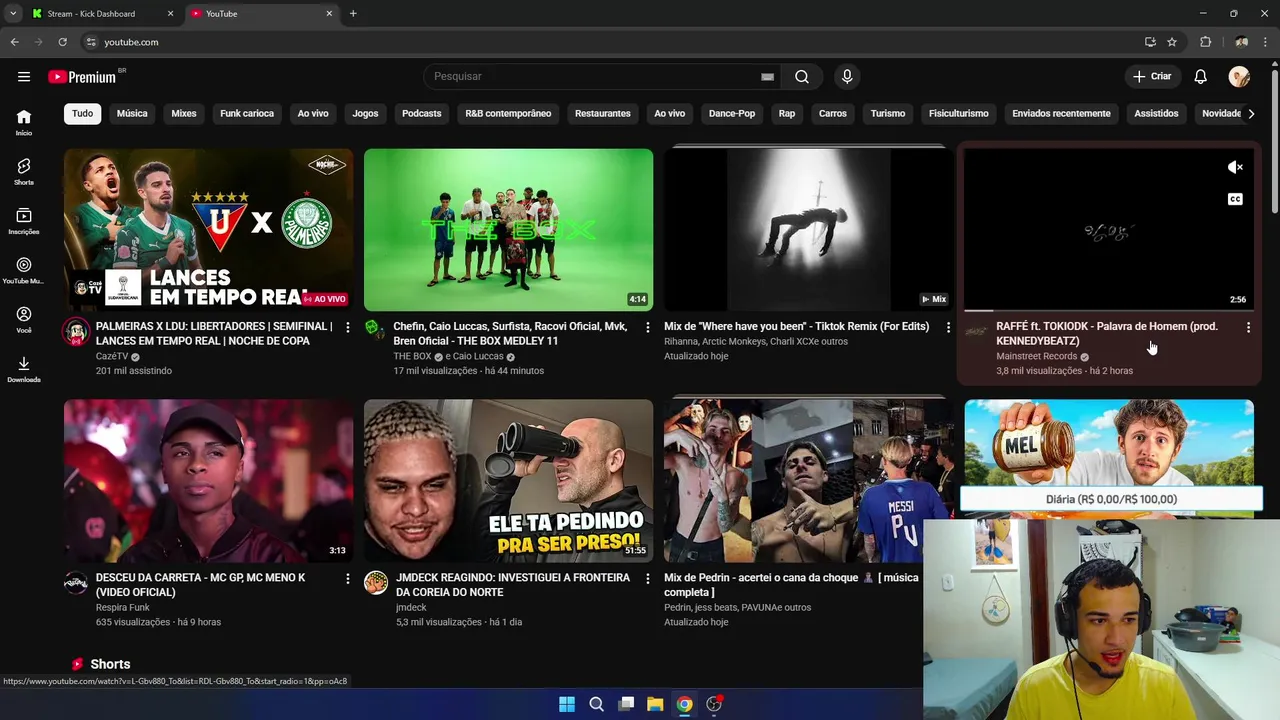This screenshot has height=720, width=1280.
Task: Start voice search with the microphone
Action: [x=847, y=77]
